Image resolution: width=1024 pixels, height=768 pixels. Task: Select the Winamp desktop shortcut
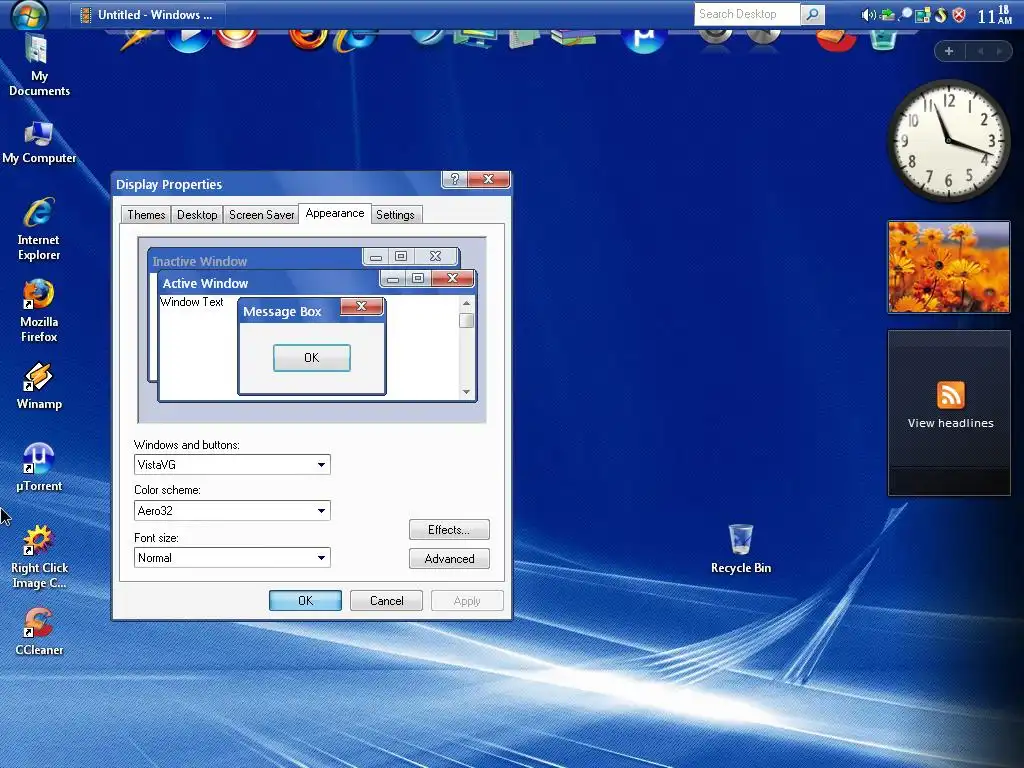39,387
